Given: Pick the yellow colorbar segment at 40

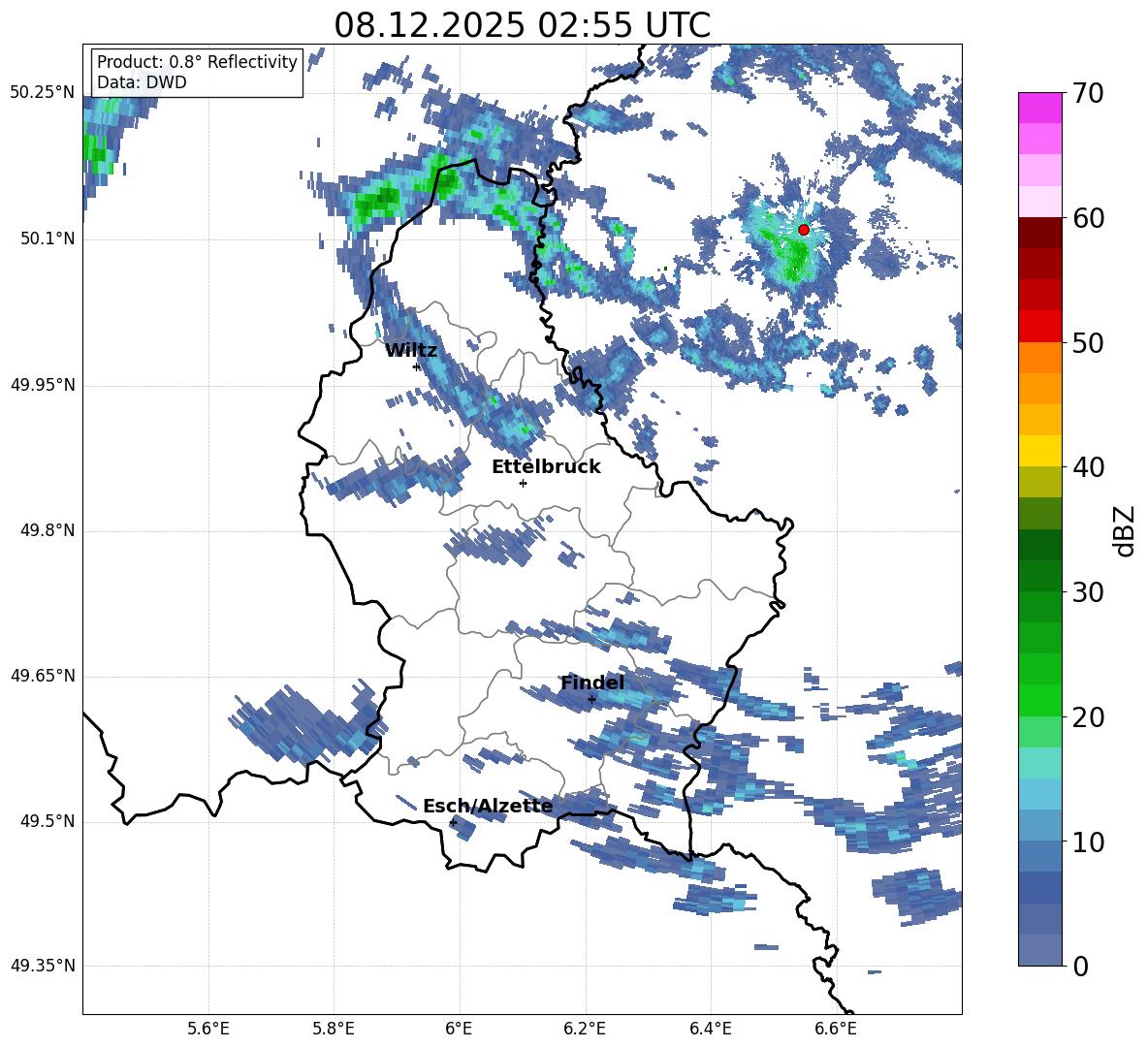Looking at the screenshot, I should click(1039, 451).
